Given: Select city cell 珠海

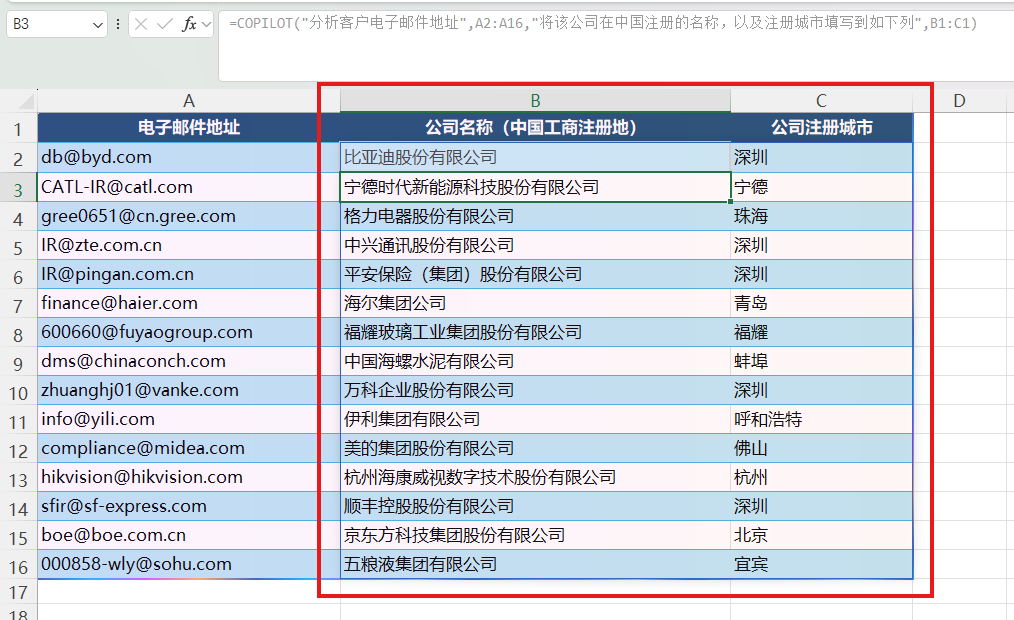Looking at the screenshot, I should 821,216.
